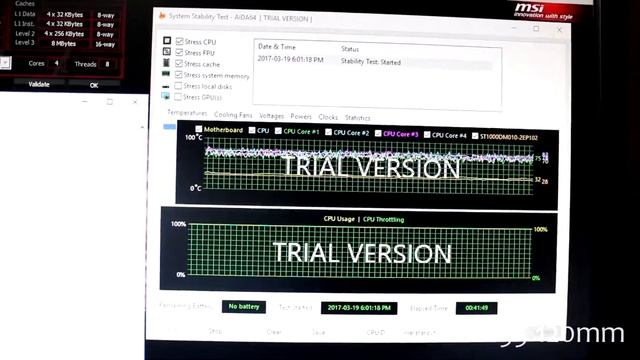This screenshot has width=640, height=360.
Task: Toggle CPU Core #1 graph checkbox
Action: click(x=278, y=131)
